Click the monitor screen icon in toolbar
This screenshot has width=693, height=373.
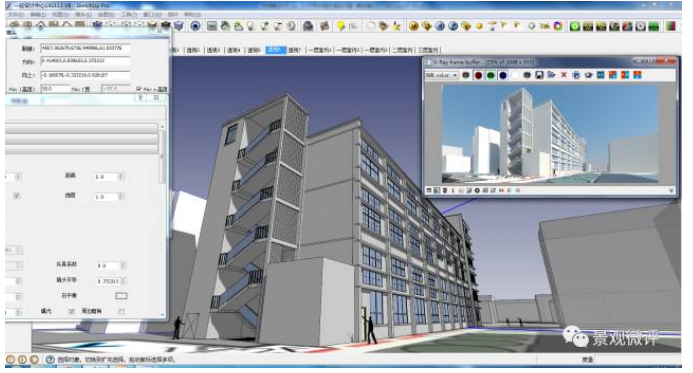212,26
